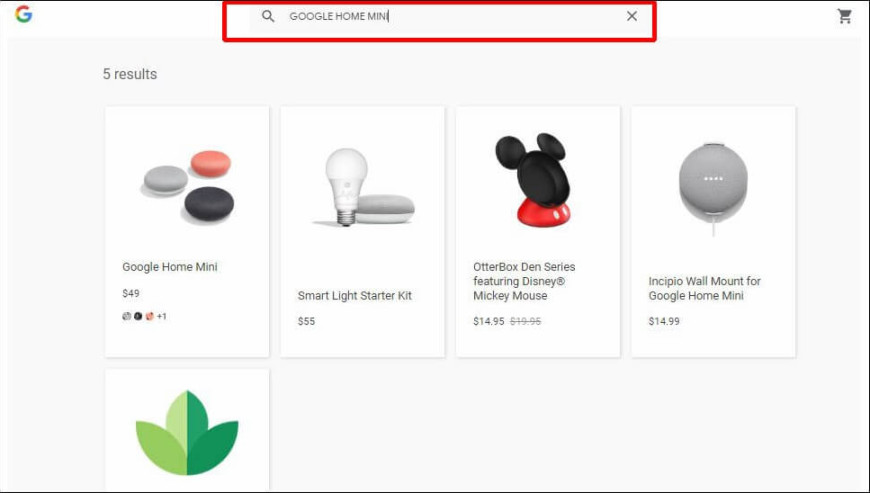Select the chalk color swatch
Image resolution: width=870 pixels, height=493 pixels.
(127, 316)
